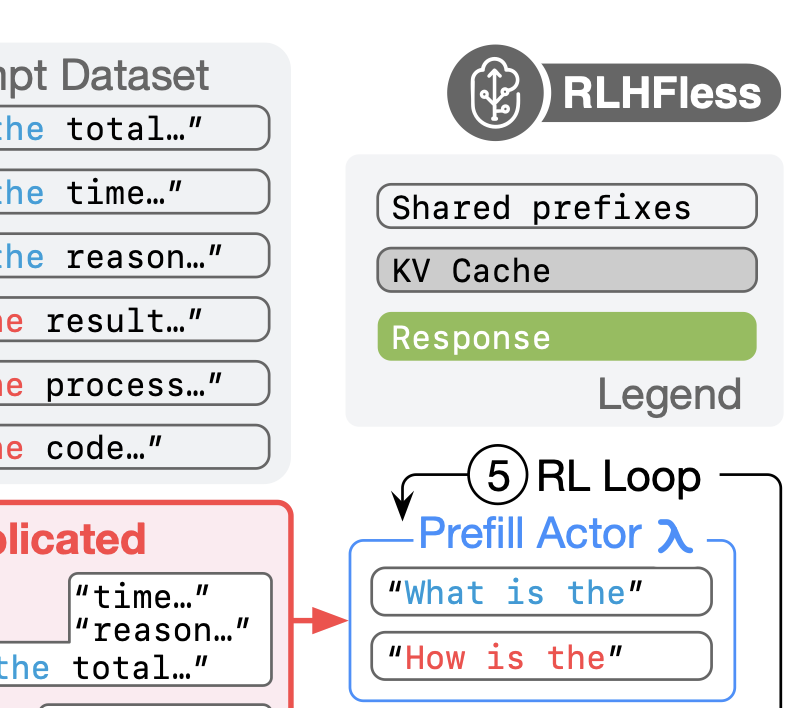Click the RLHFless title badge

(x=660, y=94)
